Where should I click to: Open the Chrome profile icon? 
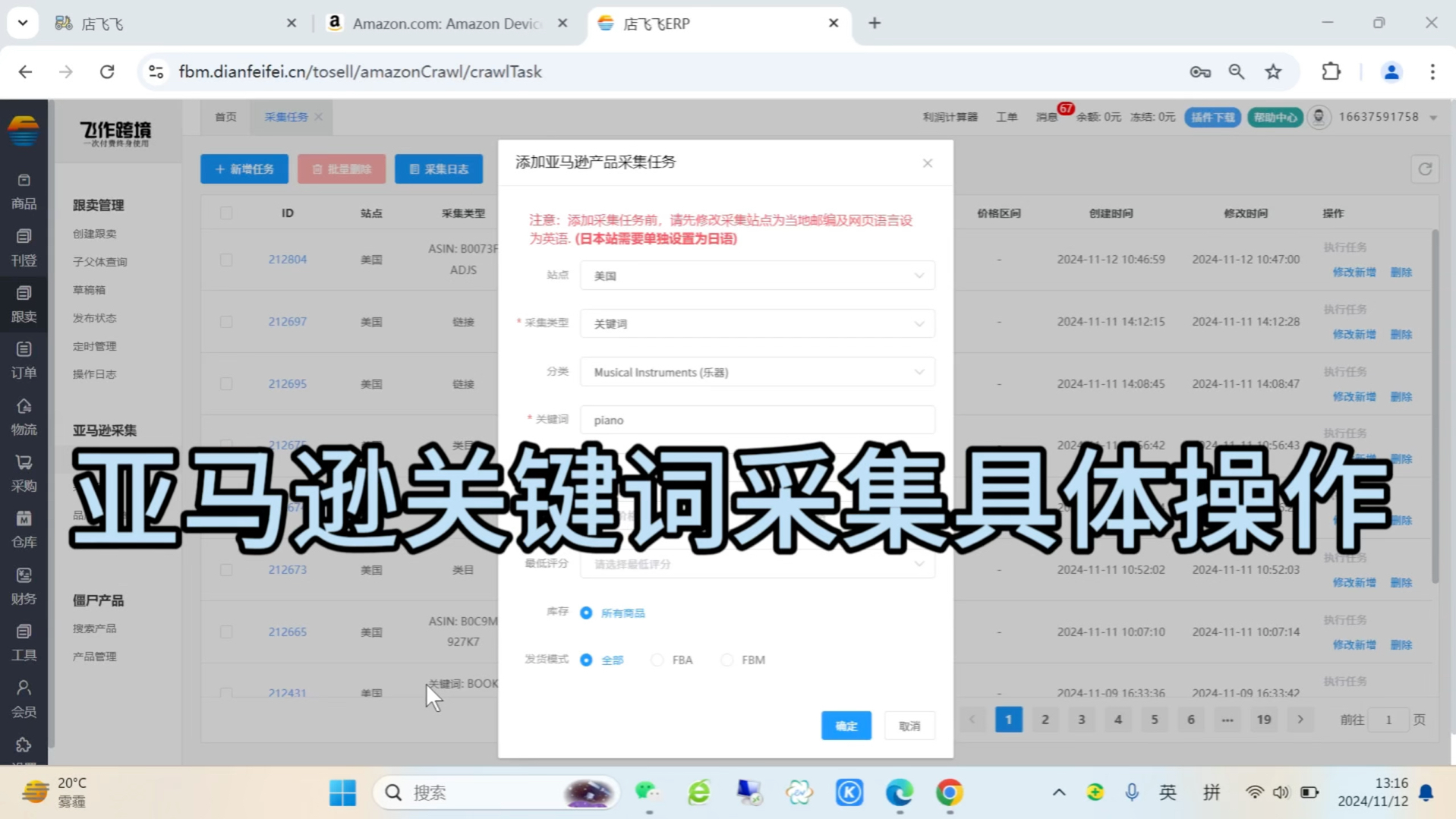click(1391, 71)
